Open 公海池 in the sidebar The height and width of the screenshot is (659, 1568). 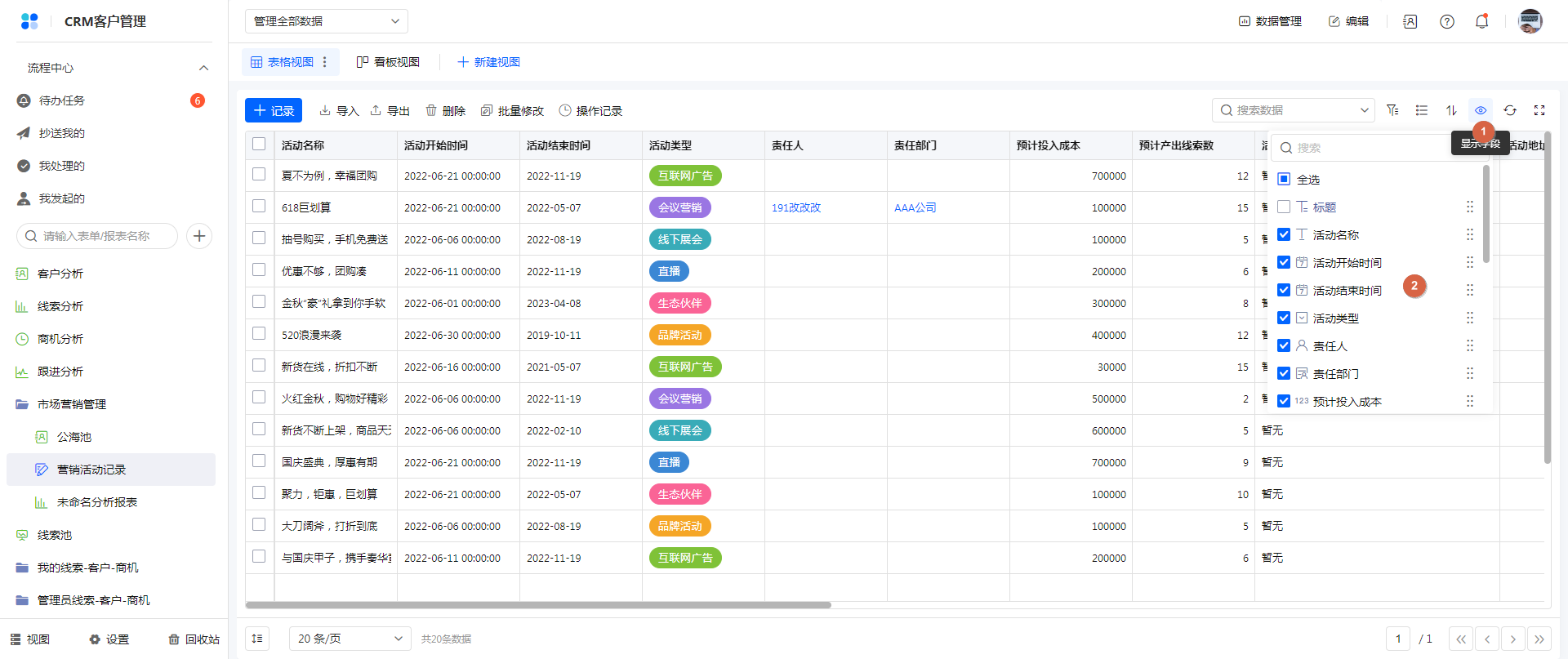click(x=74, y=437)
